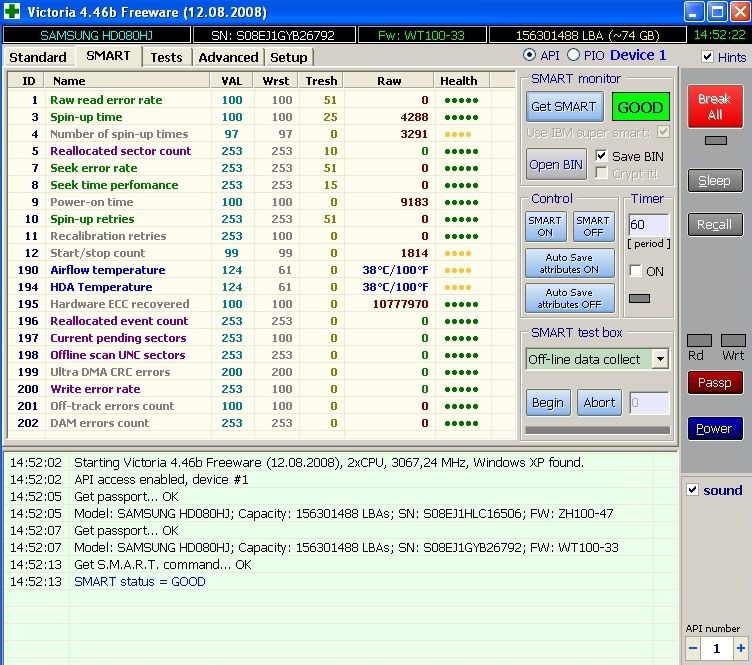The width and height of the screenshot is (752, 665).
Task: Click the Tresh column header
Action: point(321,81)
